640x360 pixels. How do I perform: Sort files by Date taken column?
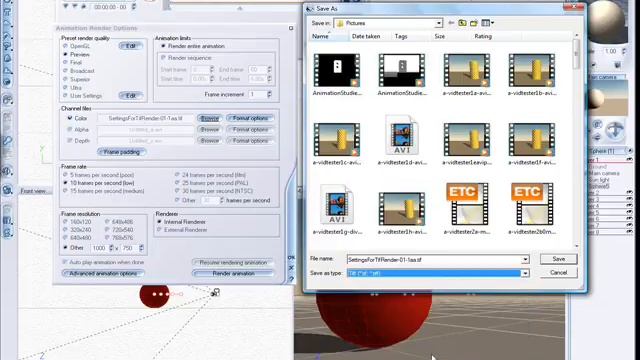(x=366, y=36)
